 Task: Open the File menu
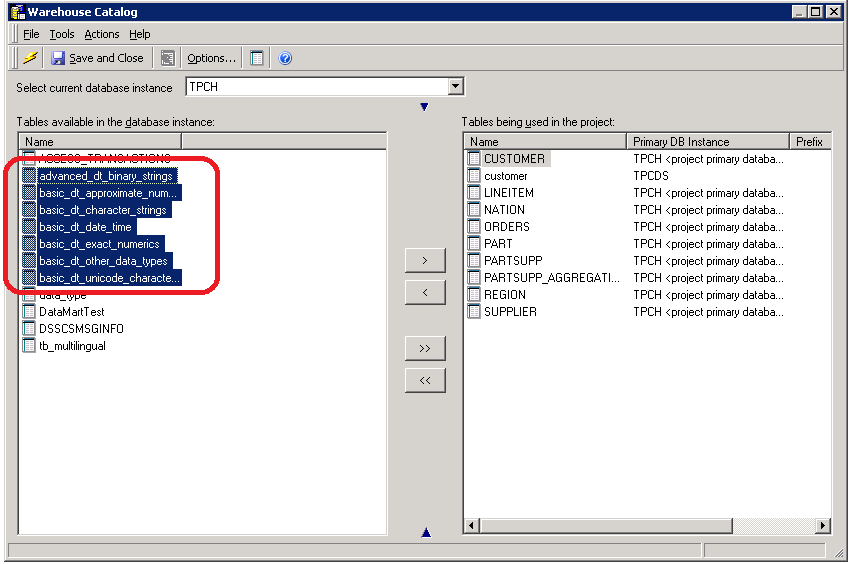31,34
